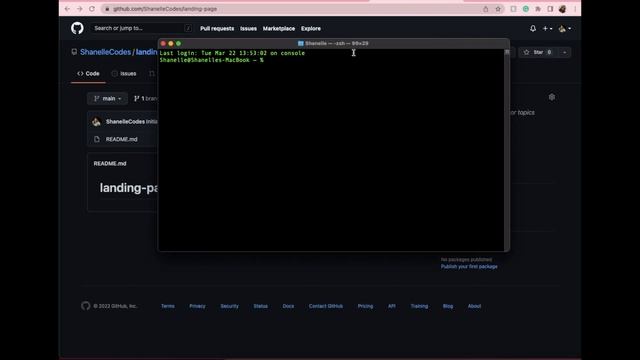Open the Docs footer link
The height and width of the screenshot is (360, 640).
tap(288, 306)
